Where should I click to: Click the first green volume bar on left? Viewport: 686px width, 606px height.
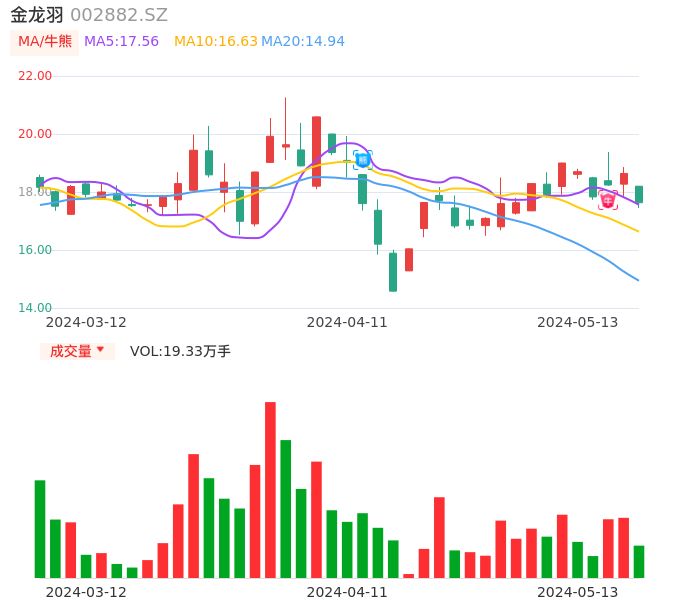(40, 529)
